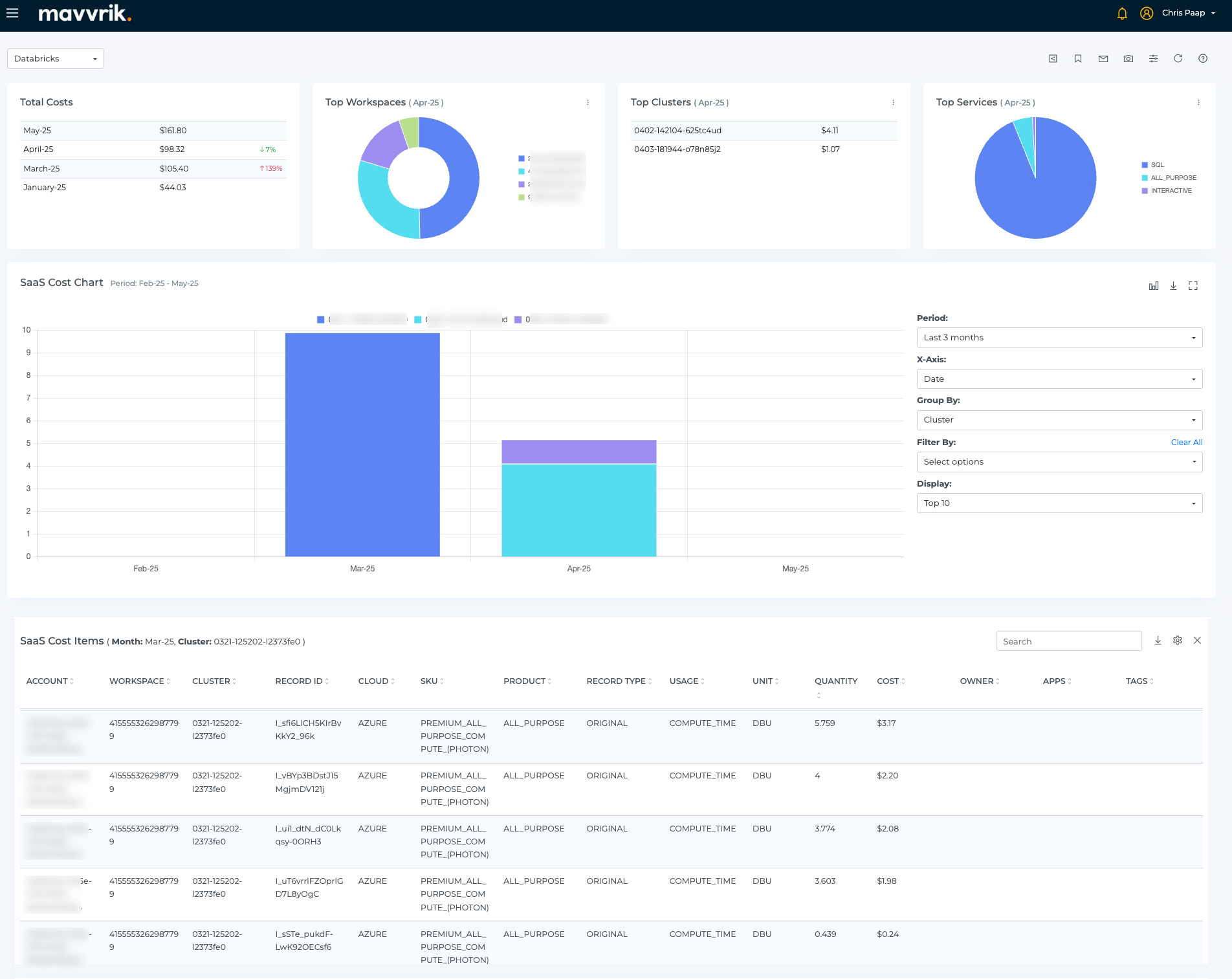
Task: Open Chris Paap user menu
Action: point(1183,13)
